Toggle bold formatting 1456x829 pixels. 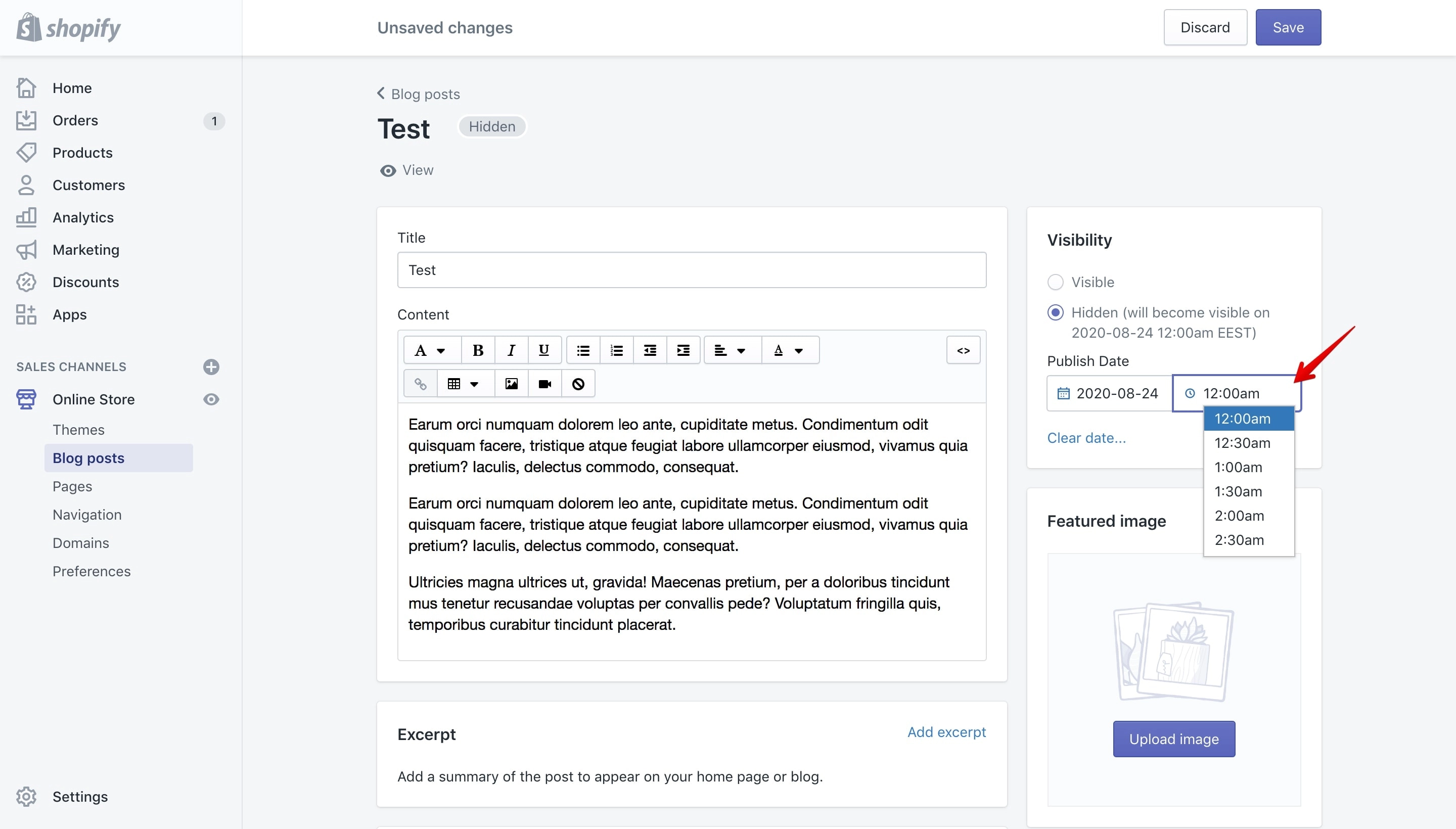[478, 350]
